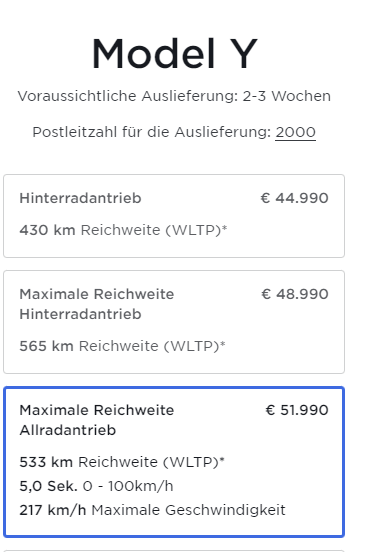Click the Model Y heading
Screen dimensions: 369x552
point(174,54)
